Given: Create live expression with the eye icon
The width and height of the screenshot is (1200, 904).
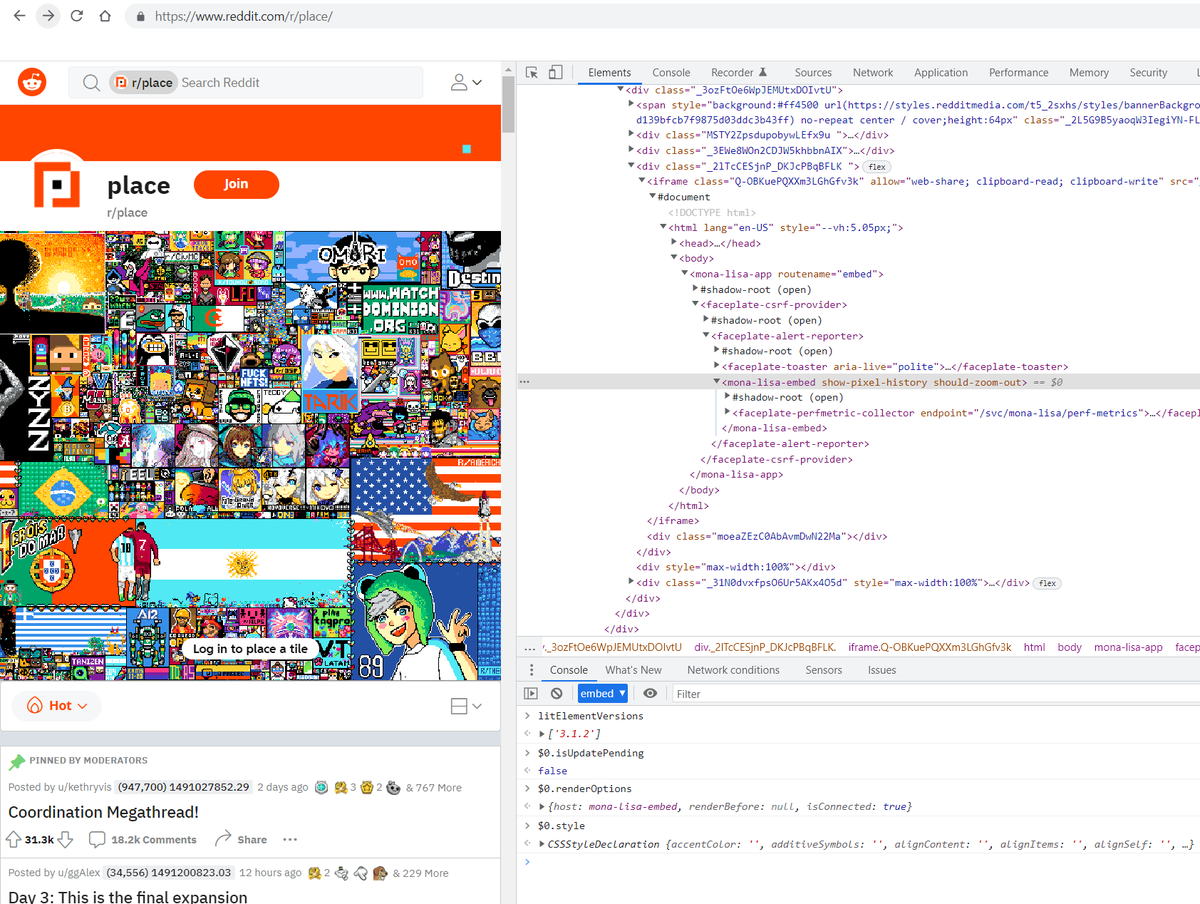Looking at the screenshot, I should [650, 693].
